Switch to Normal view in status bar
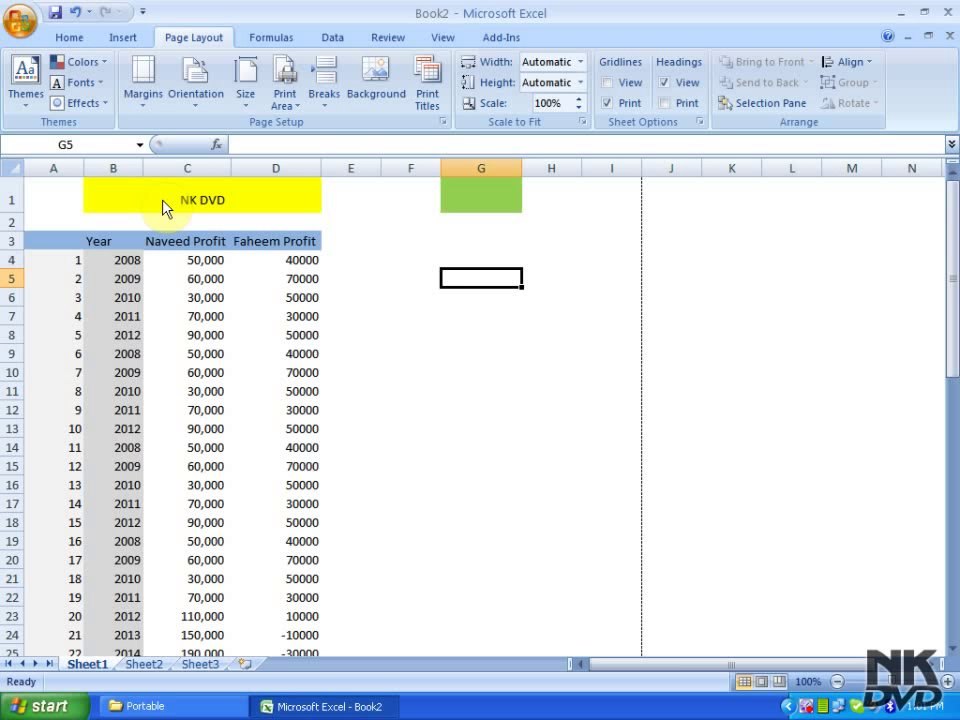960x720 pixels. pos(744,681)
